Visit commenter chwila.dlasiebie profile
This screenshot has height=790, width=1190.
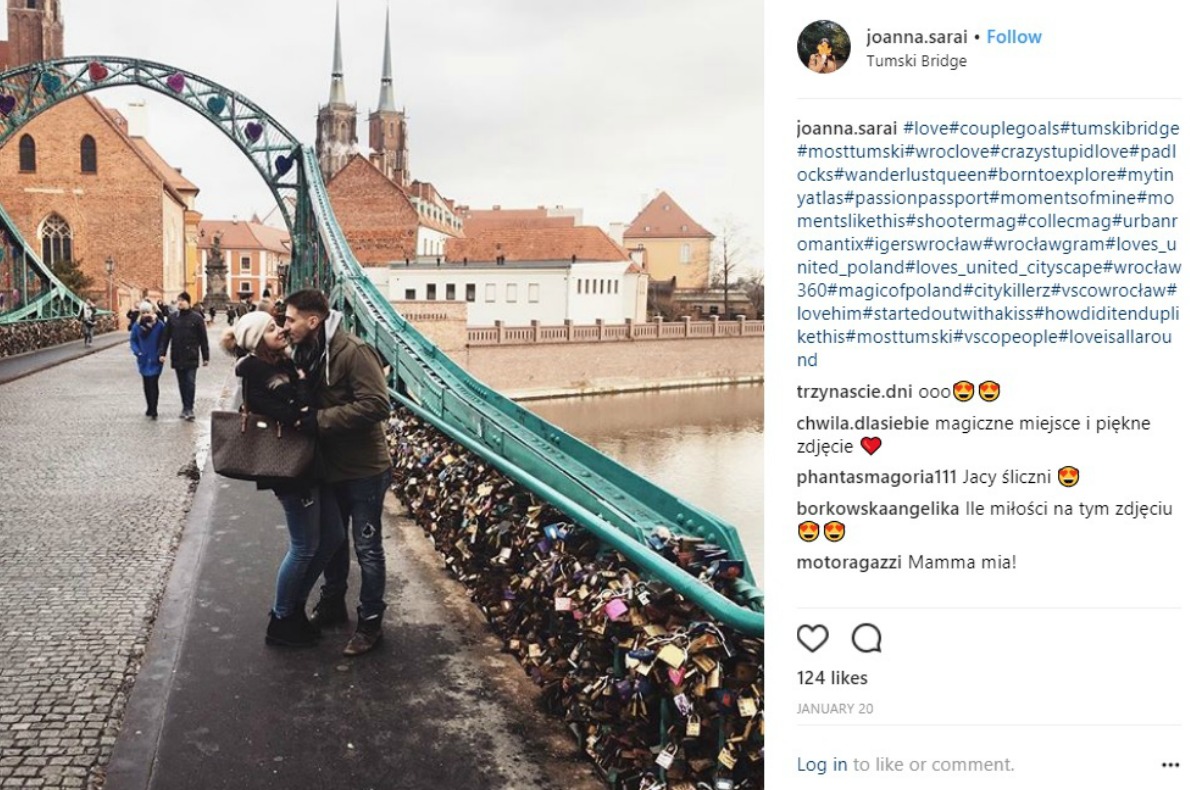point(863,423)
